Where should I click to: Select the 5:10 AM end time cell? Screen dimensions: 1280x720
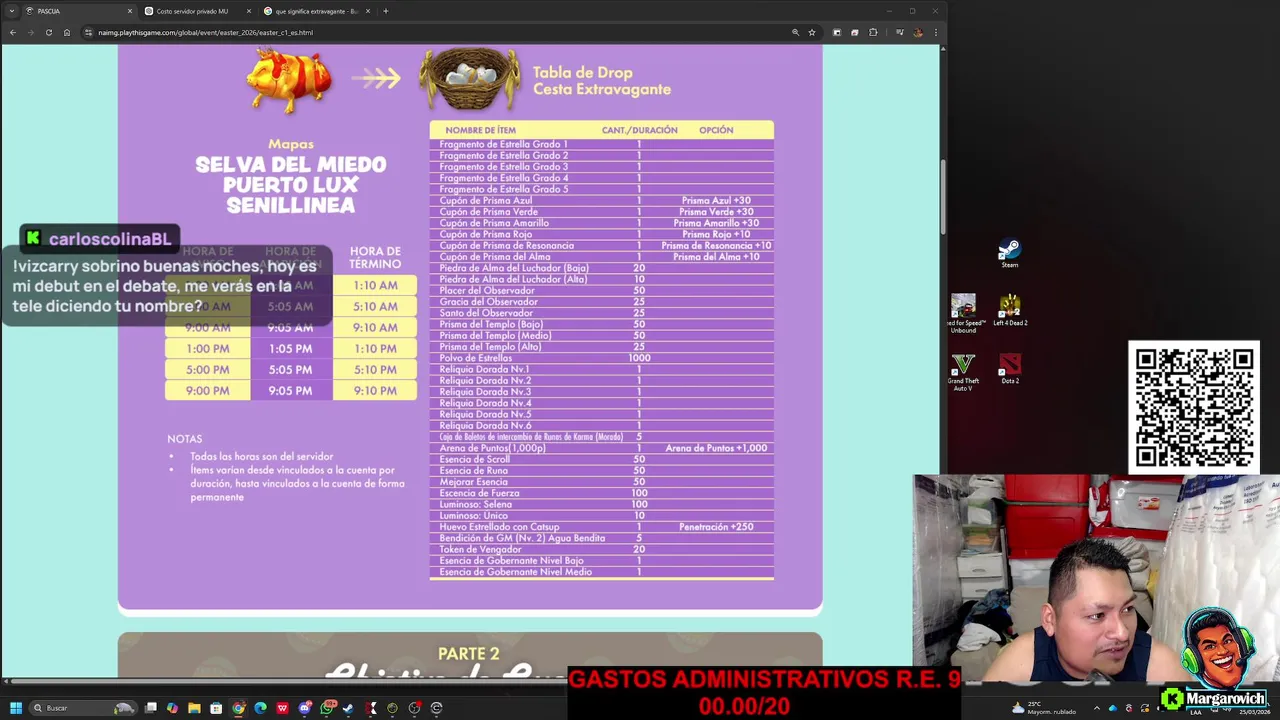[375, 306]
